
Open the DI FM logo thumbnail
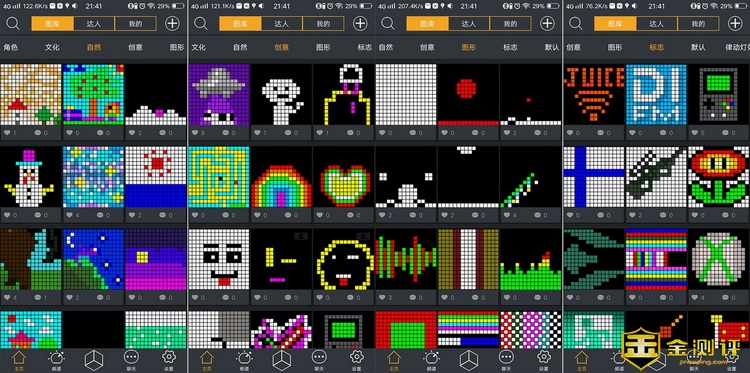point(656,94)
